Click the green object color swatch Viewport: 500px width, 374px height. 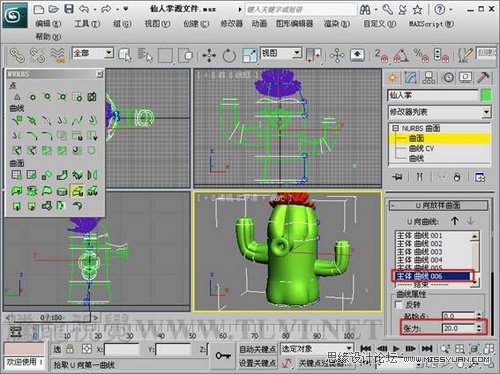tap(486, 95)
